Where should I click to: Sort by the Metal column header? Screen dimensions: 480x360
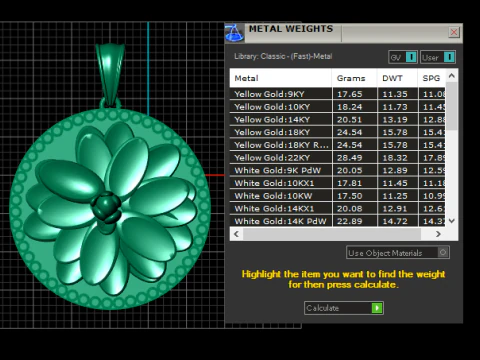[x=281, y=78]
